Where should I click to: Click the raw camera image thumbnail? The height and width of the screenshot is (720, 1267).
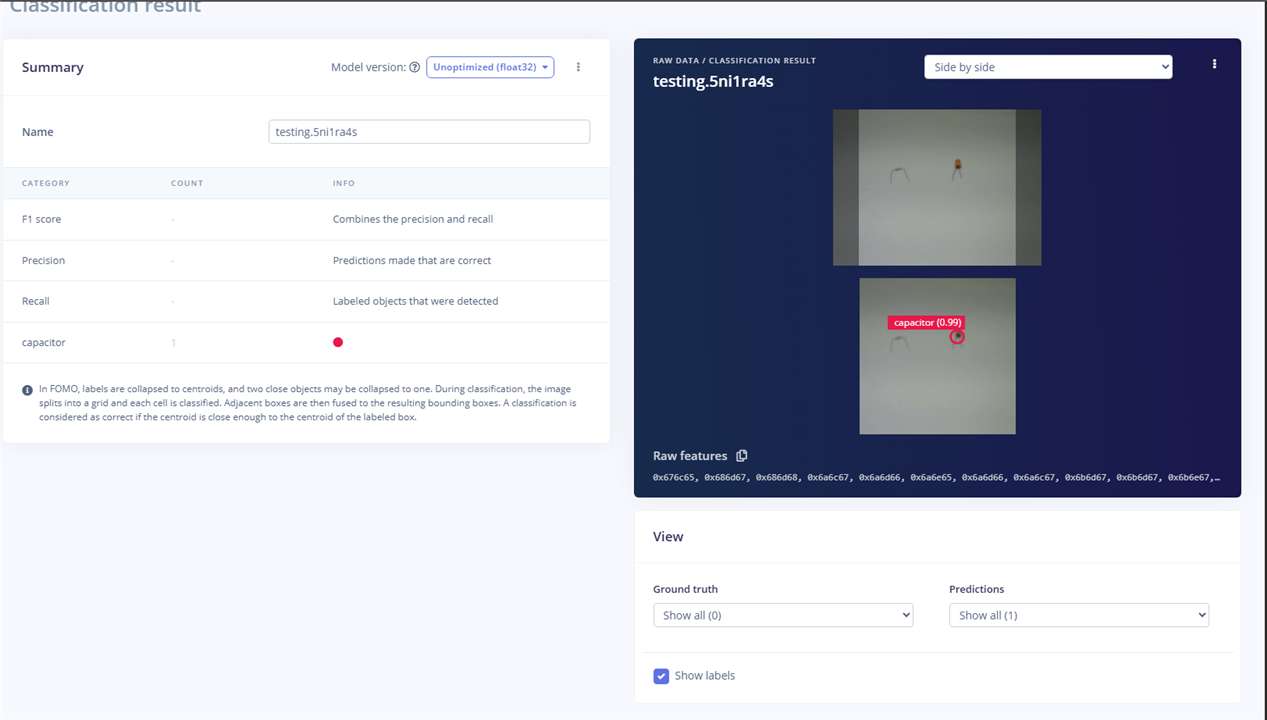pyautogui.click(x=937, y=187)
